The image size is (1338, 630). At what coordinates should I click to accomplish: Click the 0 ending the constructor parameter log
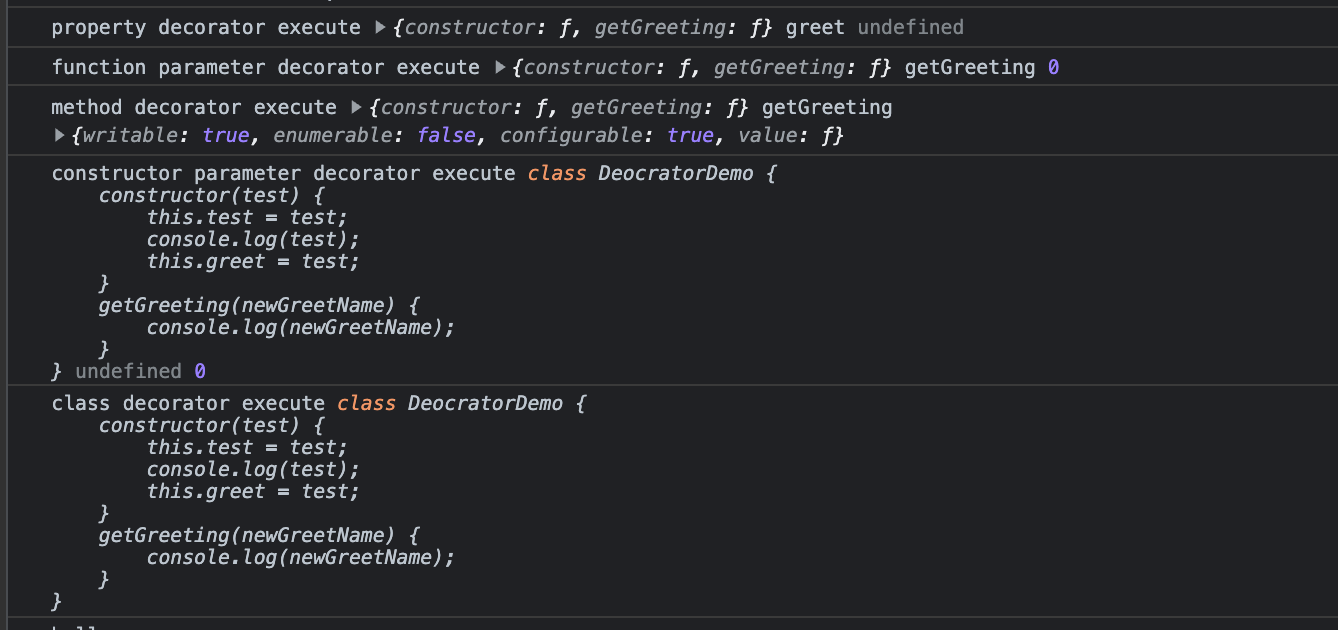coord(200,372)
